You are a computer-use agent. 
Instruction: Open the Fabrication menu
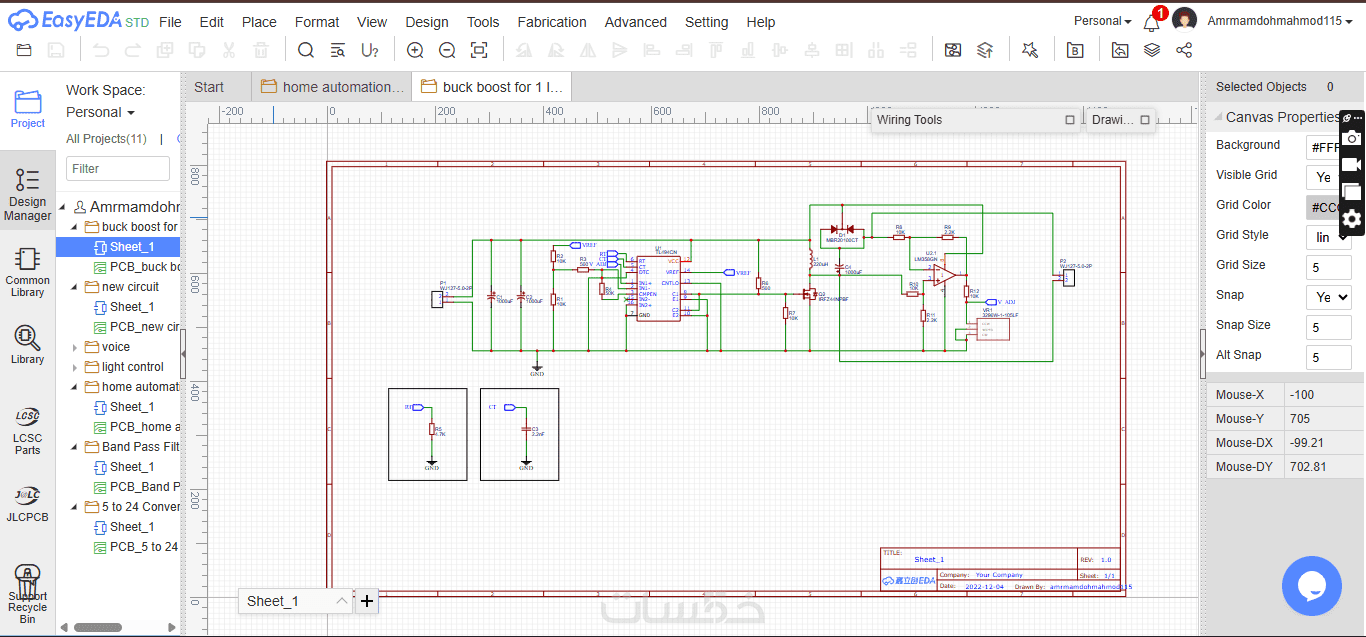[552, 22]
